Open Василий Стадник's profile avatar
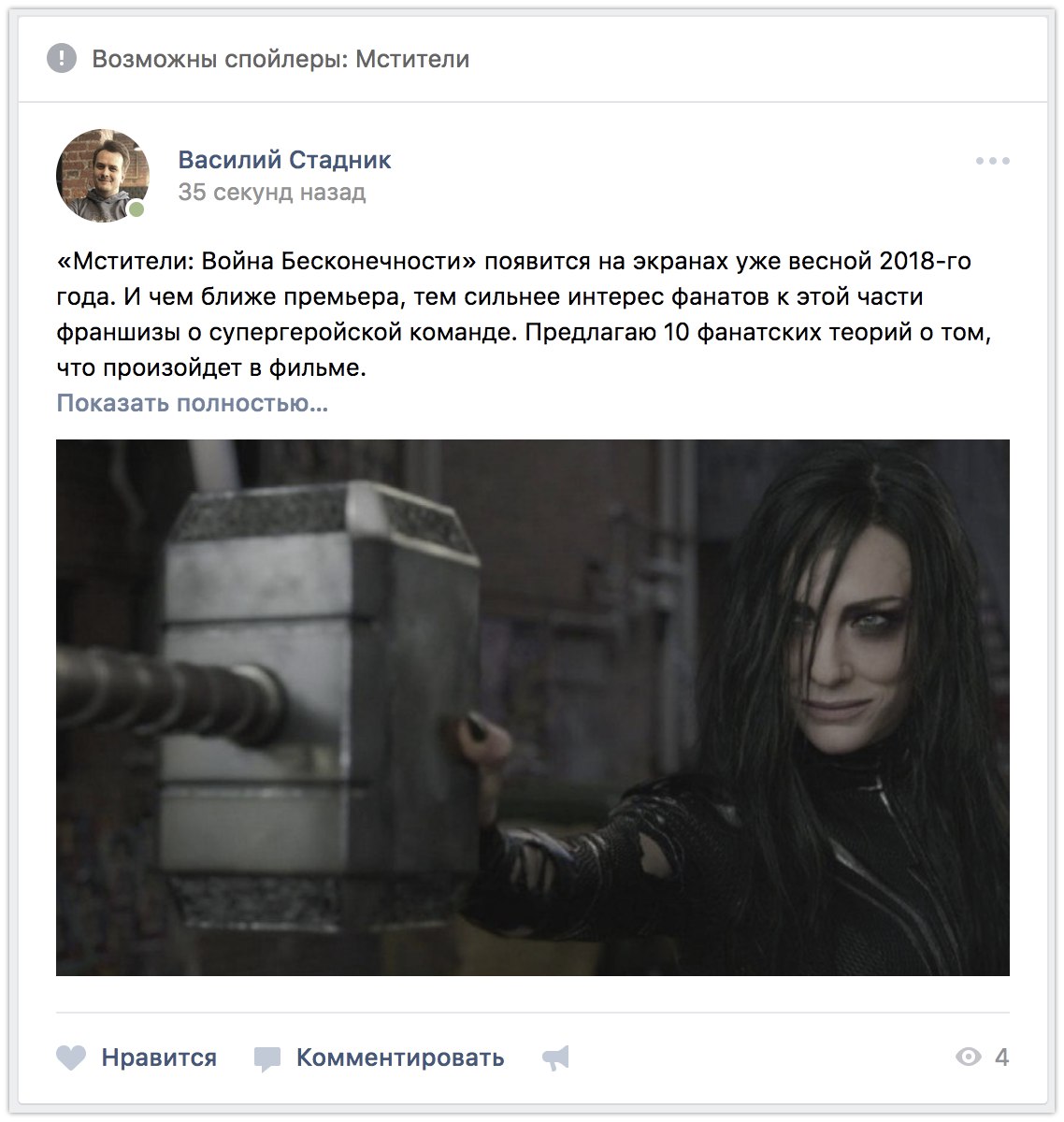 pos(103,176)
